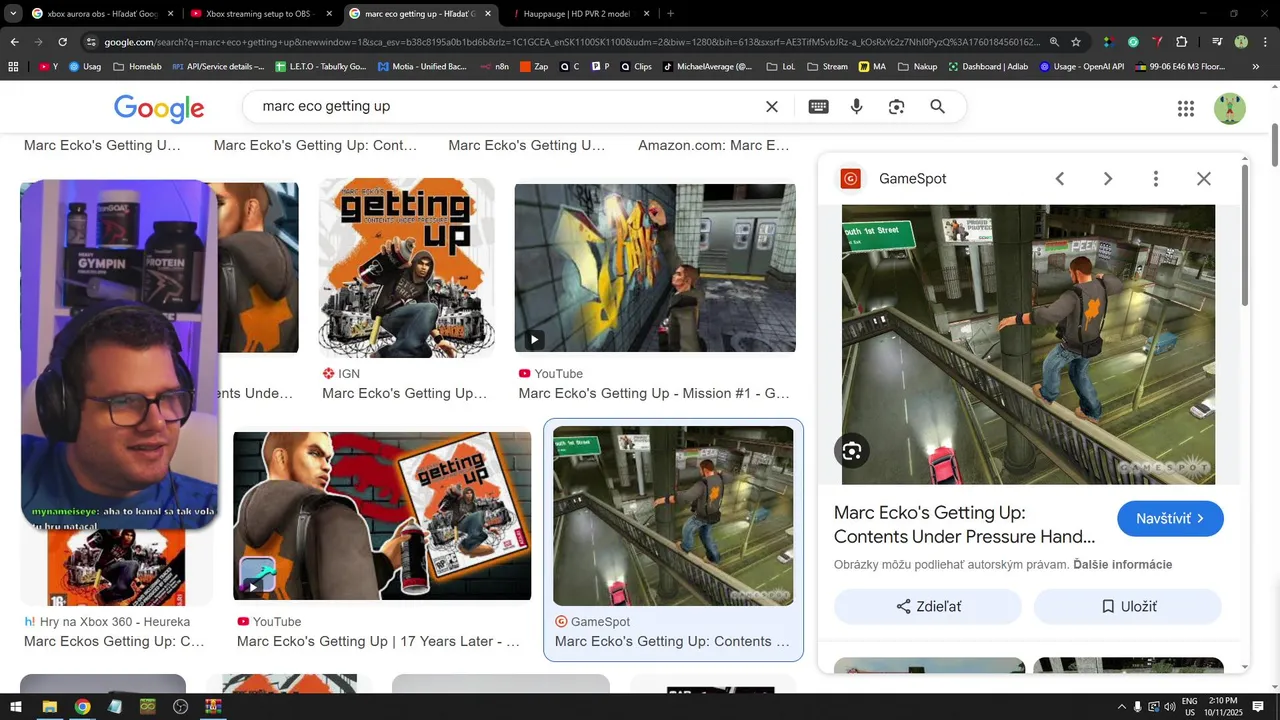The image size is (1280, 720).
Task: Clear the search box with the X icon
Action: point(772,107)
